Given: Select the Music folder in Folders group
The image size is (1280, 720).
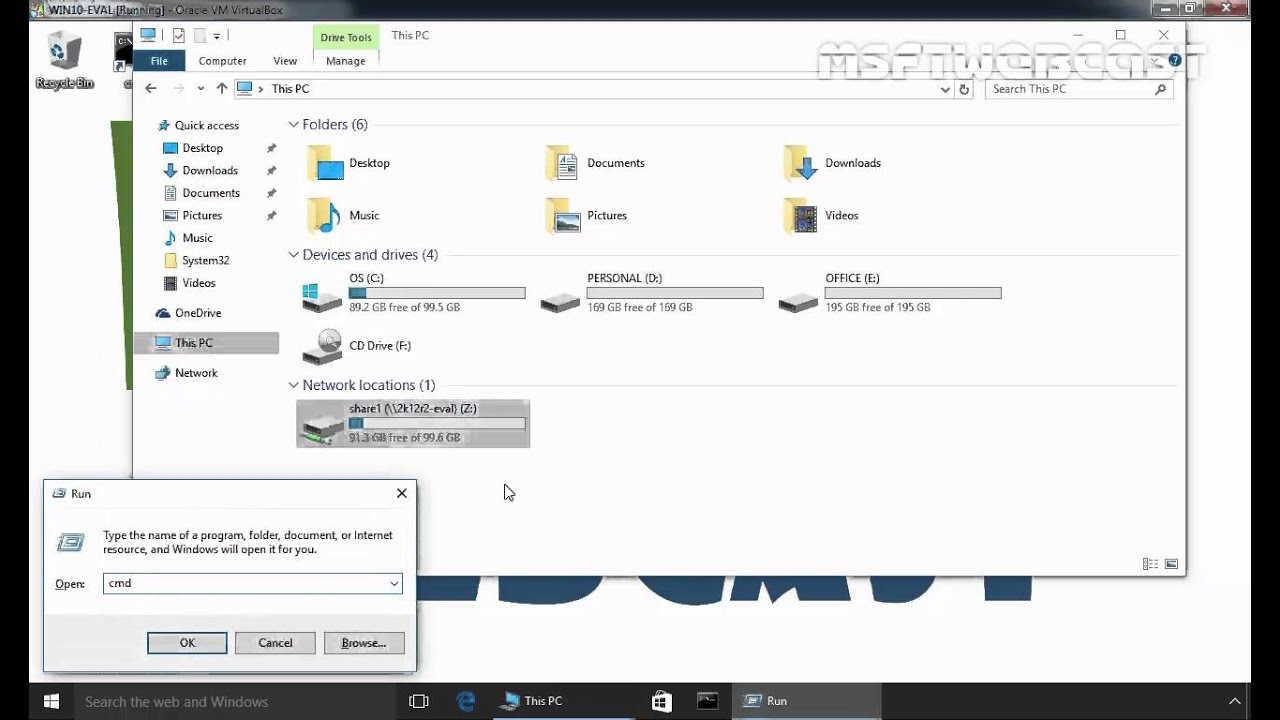Looking at the screenshot, I should point(324,215).
